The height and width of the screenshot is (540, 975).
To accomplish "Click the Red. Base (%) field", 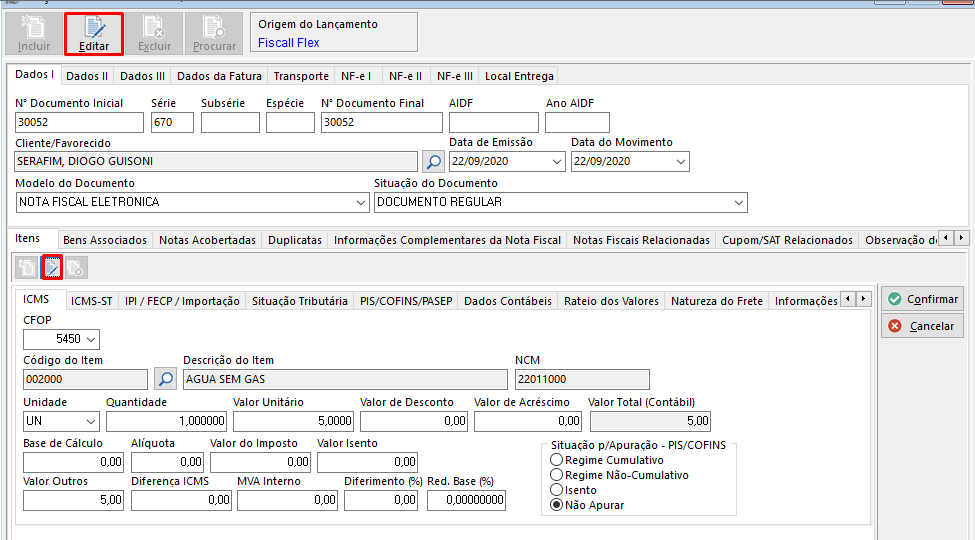I will pyautogui.click(x=466, y=500).
